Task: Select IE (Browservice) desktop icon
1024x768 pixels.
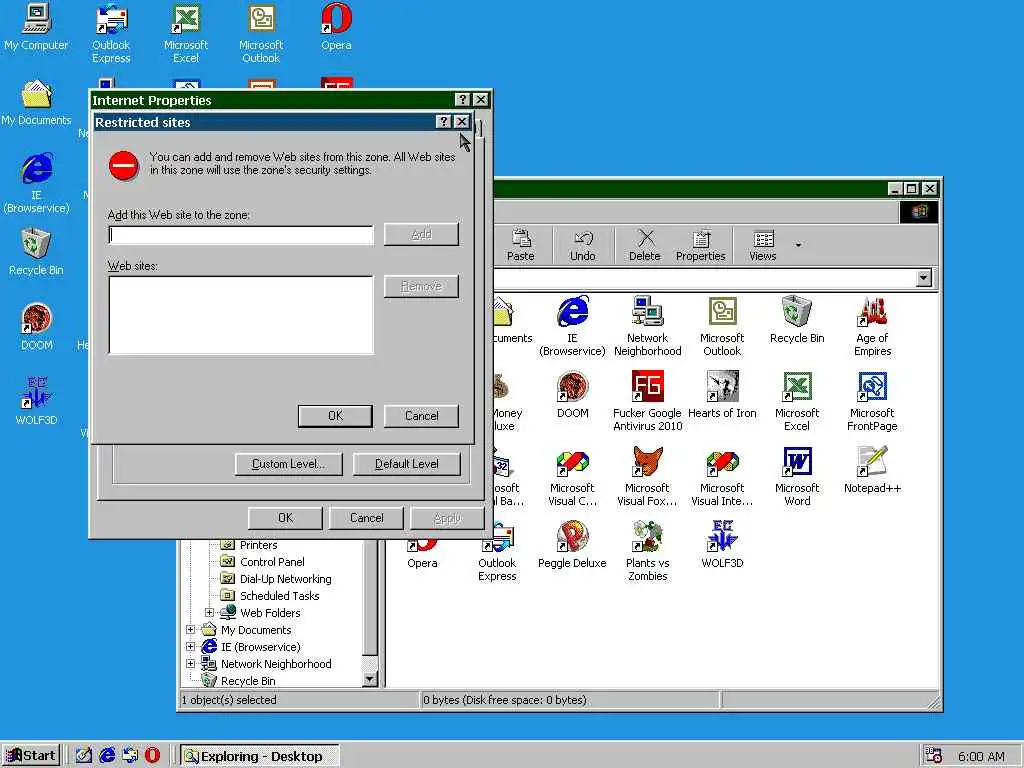Action: [36, 184]
